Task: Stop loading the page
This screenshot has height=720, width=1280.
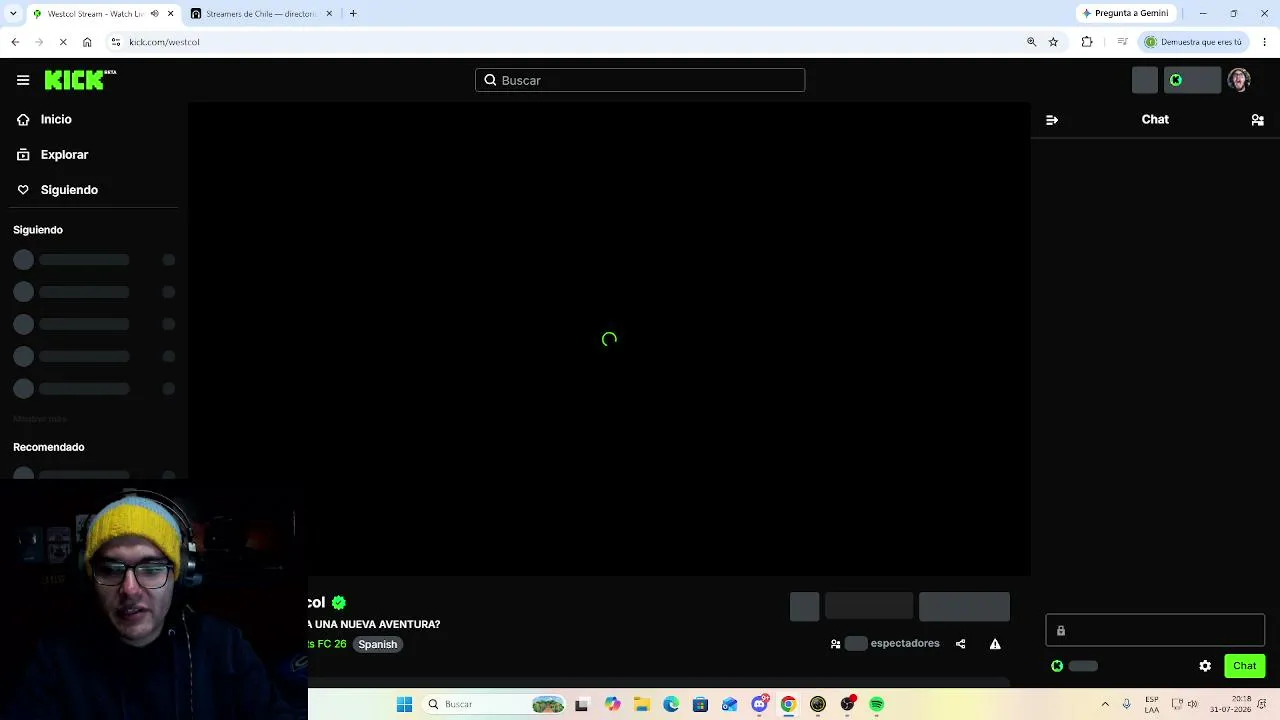Action: [63, 42]
